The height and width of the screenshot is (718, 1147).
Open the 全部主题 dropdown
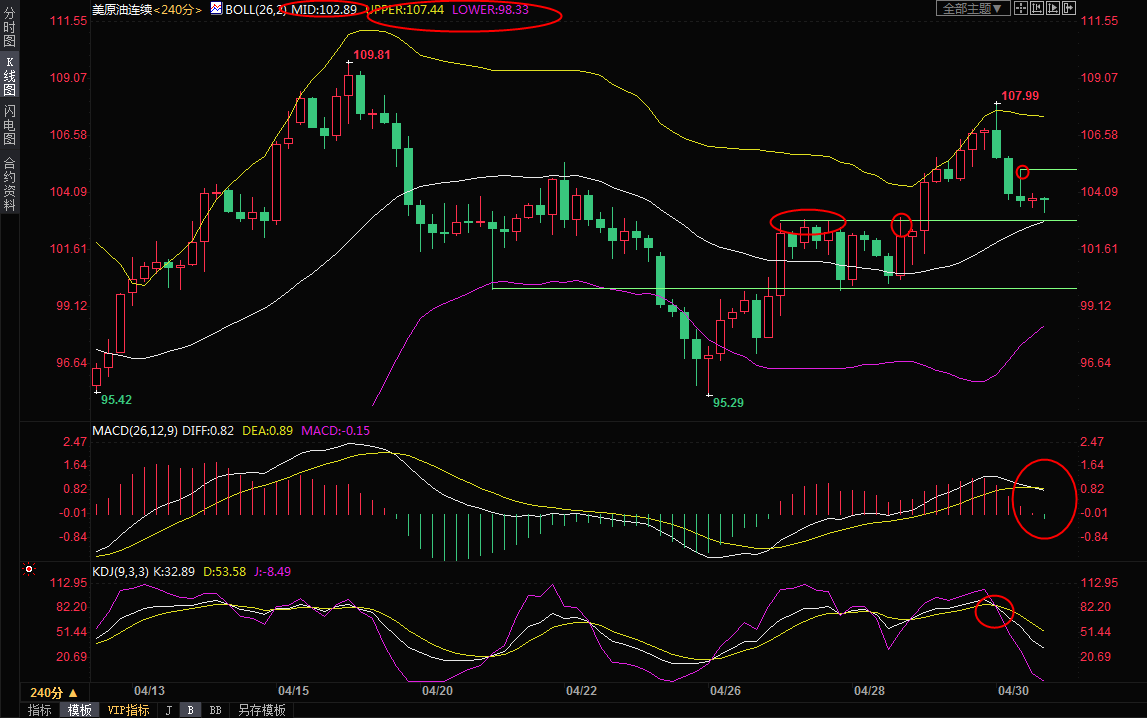pos(971,8)
